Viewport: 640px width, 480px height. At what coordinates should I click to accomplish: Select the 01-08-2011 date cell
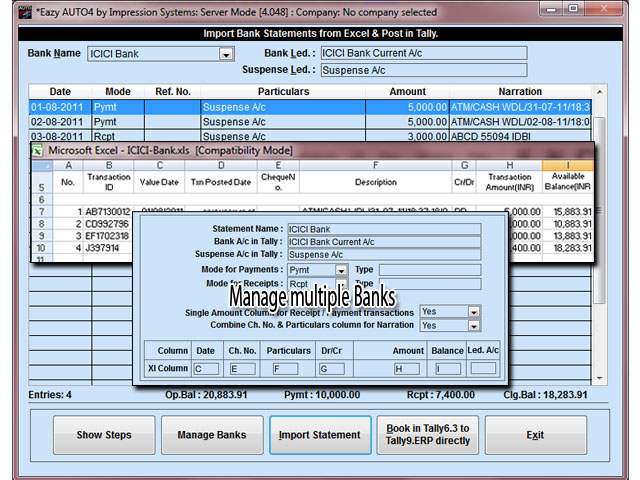[60, 107]
